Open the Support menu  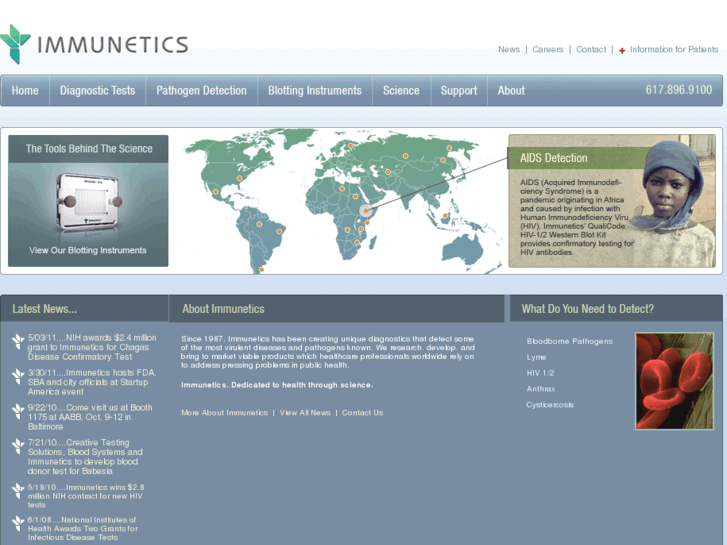pyautogui.click(x=459, y=90)
